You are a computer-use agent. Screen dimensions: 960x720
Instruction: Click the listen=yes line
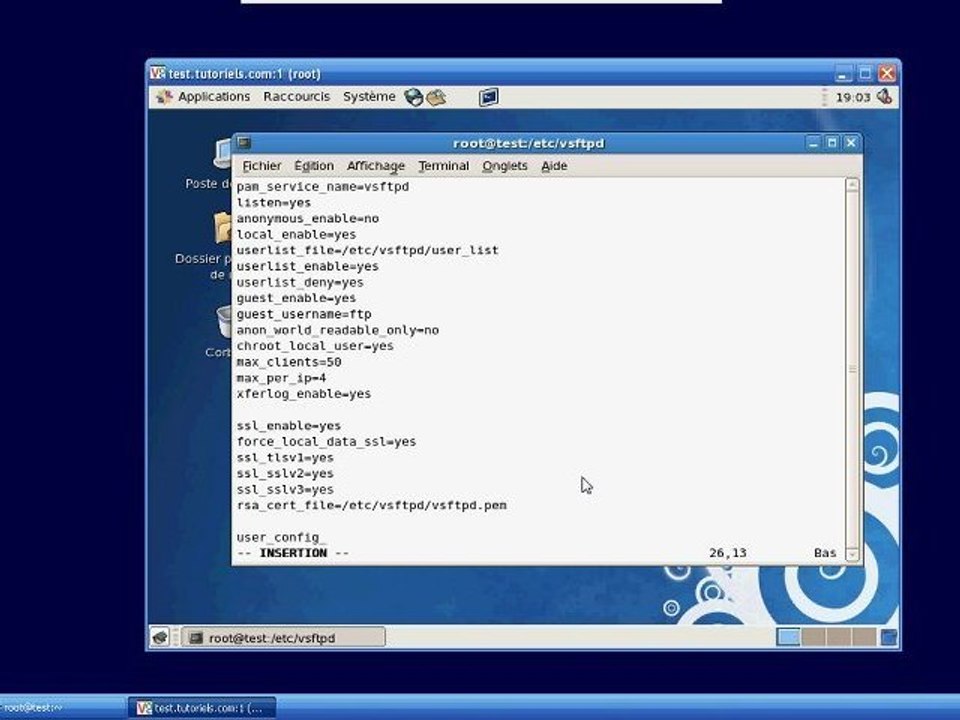pos(274,202)
